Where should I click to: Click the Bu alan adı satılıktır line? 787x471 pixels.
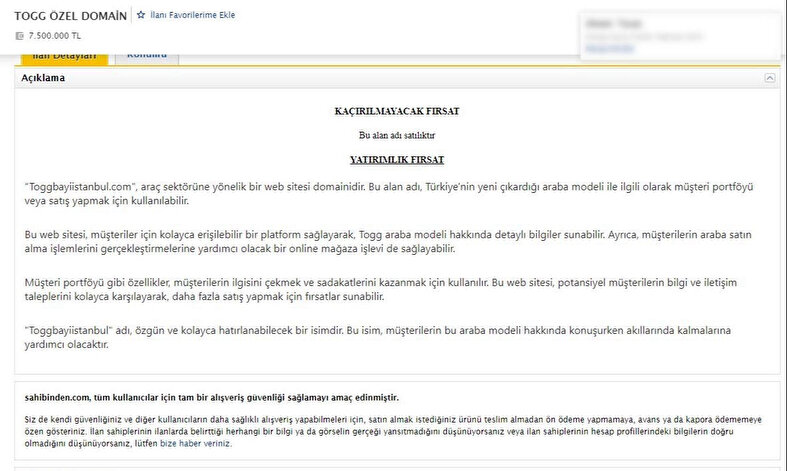click(x=397, y=135)
